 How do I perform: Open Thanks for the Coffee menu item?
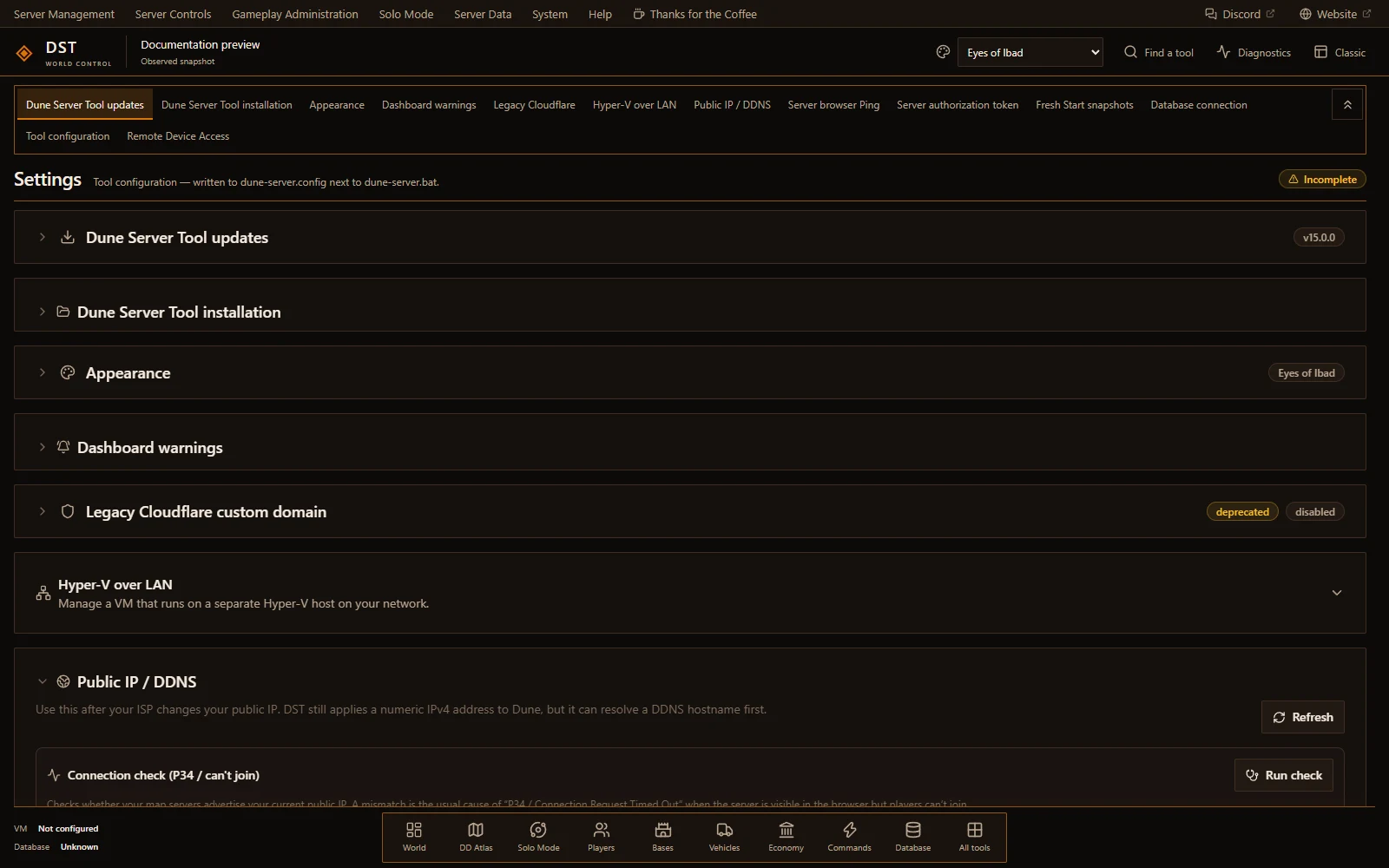pyautogui.click(x=694, y=14)
